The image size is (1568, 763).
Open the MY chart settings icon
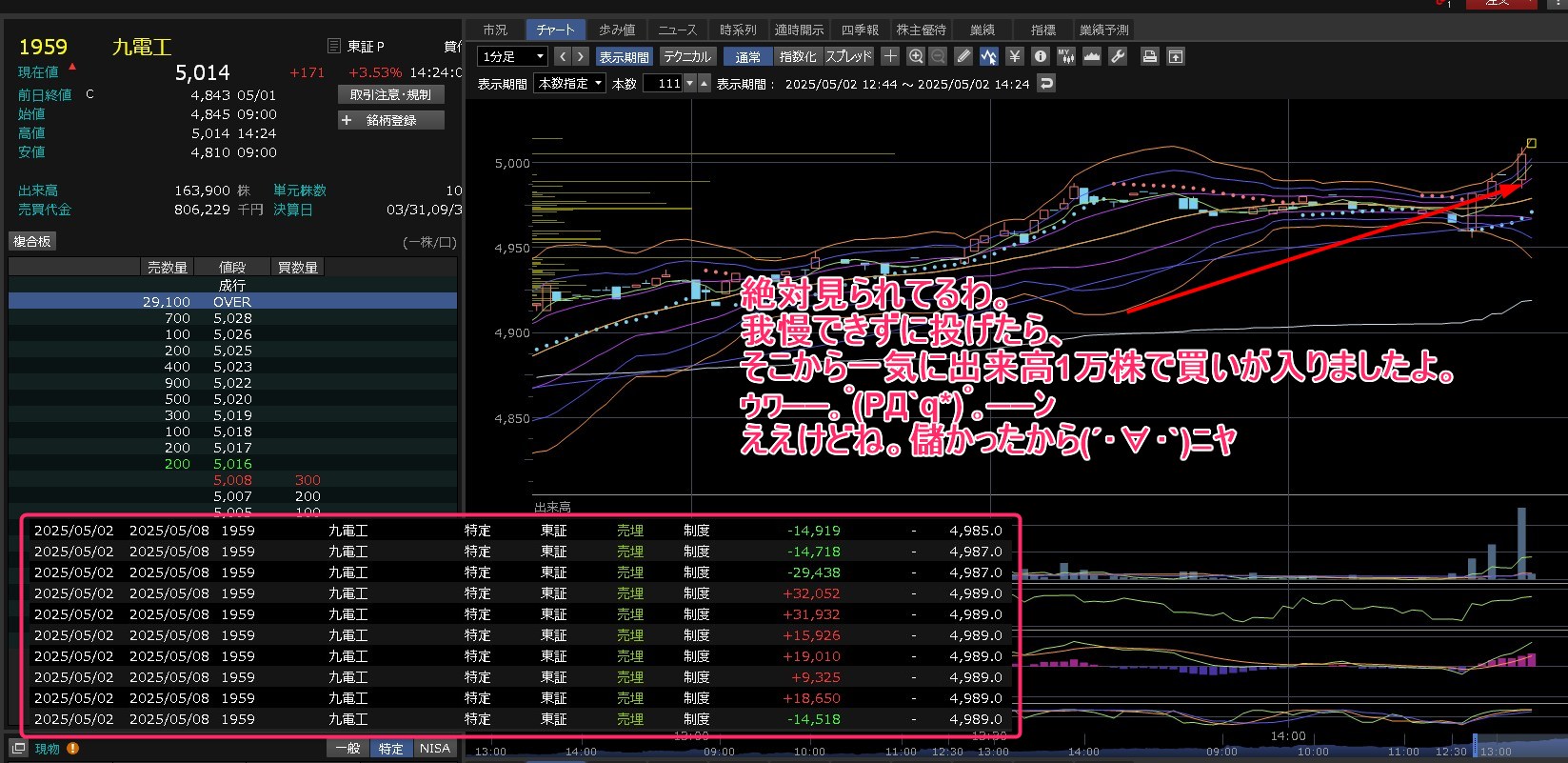pos(1066,56)
